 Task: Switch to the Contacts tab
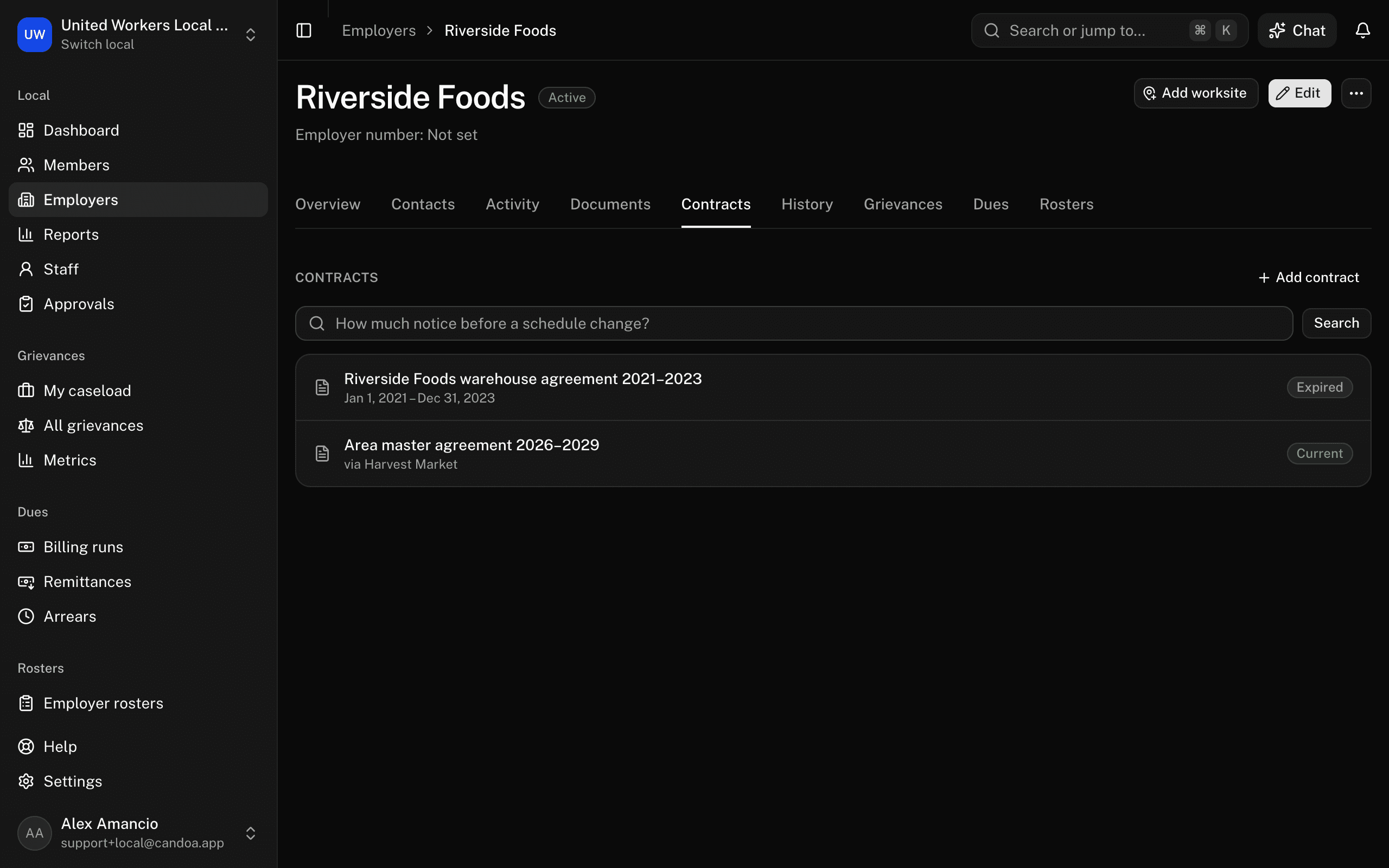point(423,205)
